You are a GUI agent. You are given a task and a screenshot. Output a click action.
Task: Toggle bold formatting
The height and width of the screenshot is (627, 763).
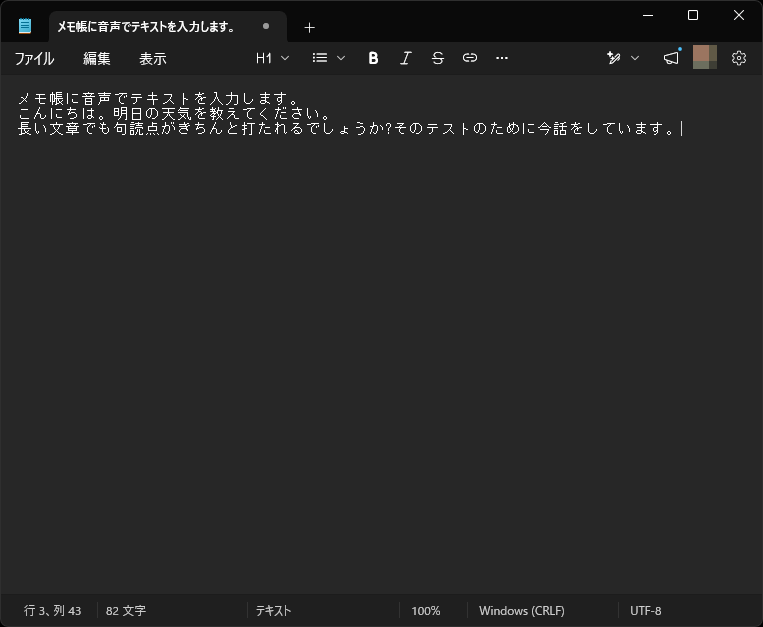373,58
